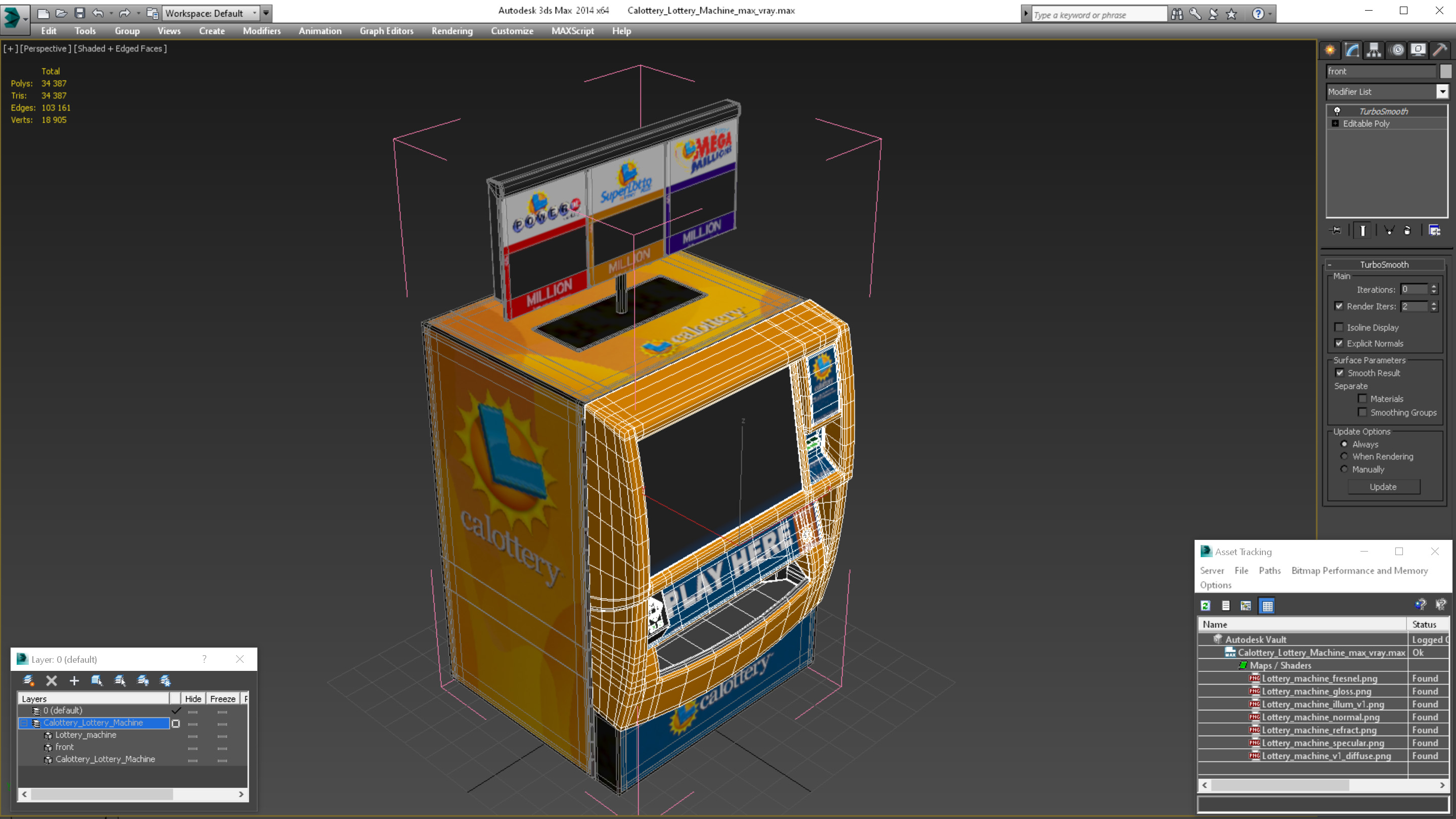Screen dimensions: 1456x819
Task: Open the Graph Editors menu
Action: 387,31
